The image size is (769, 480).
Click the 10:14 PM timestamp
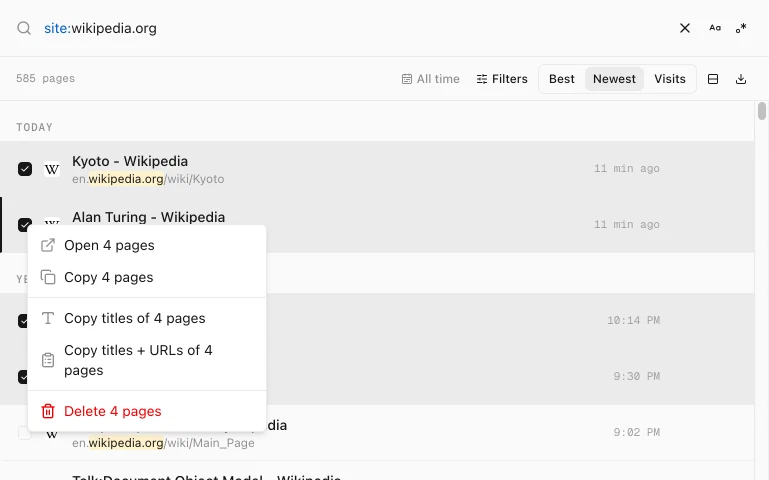click(x=633, y=321)
